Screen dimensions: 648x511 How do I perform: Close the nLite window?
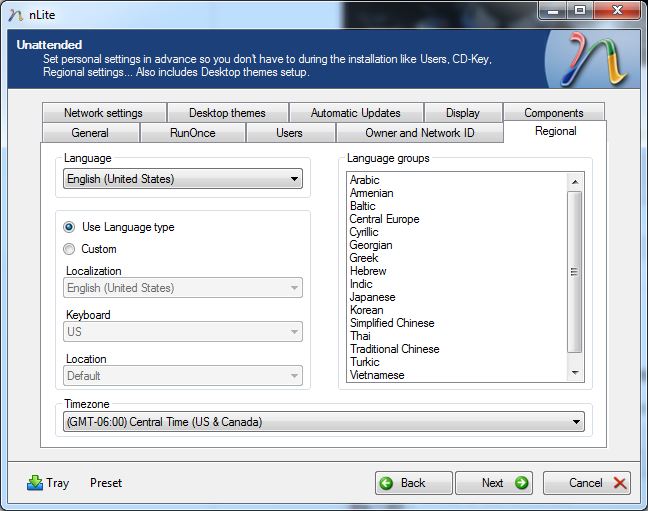pyautogui.click(x=617, y=11)
